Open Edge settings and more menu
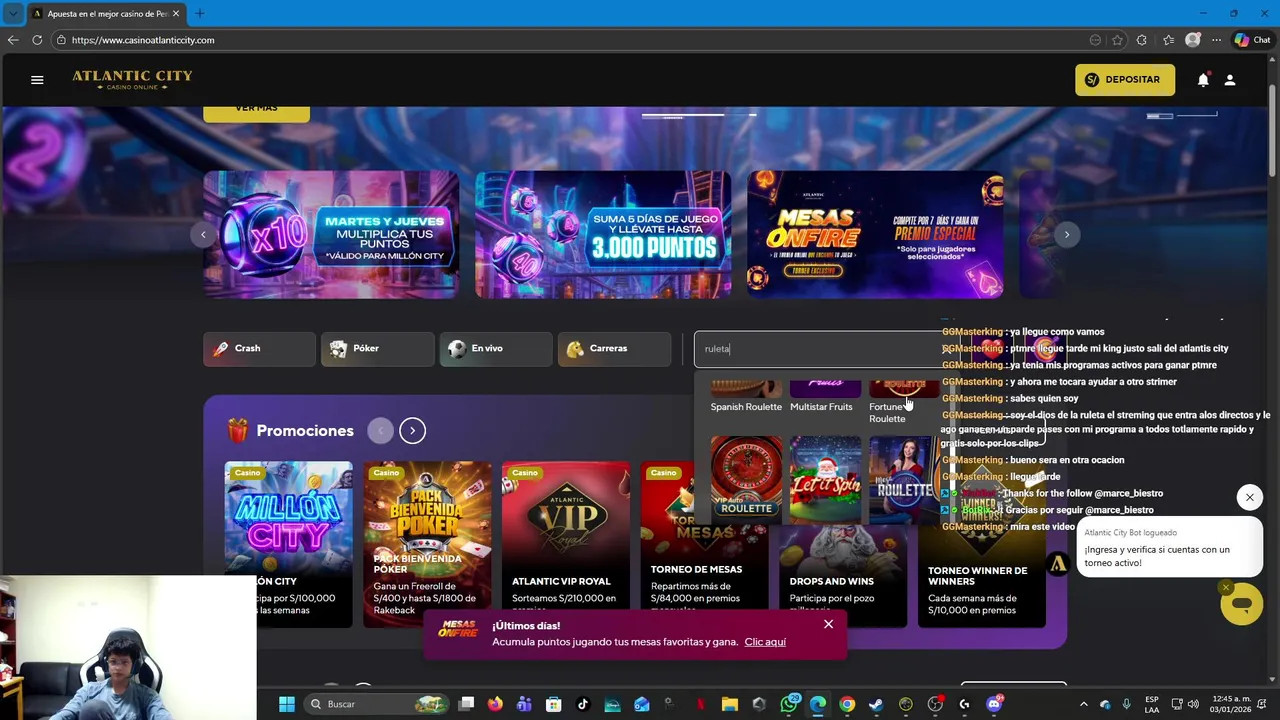The width and height of the screenshot is (1280, 720). 1216,40
